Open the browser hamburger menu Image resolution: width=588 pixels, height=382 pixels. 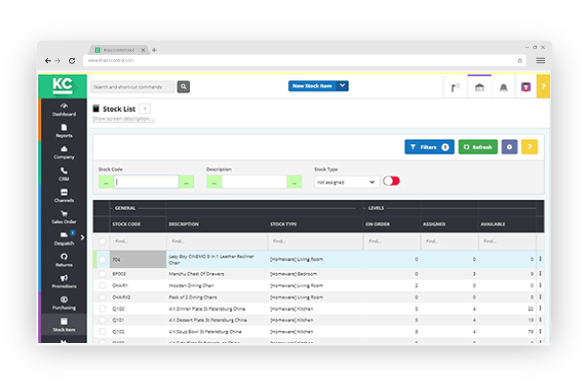(x=540, y=60)
